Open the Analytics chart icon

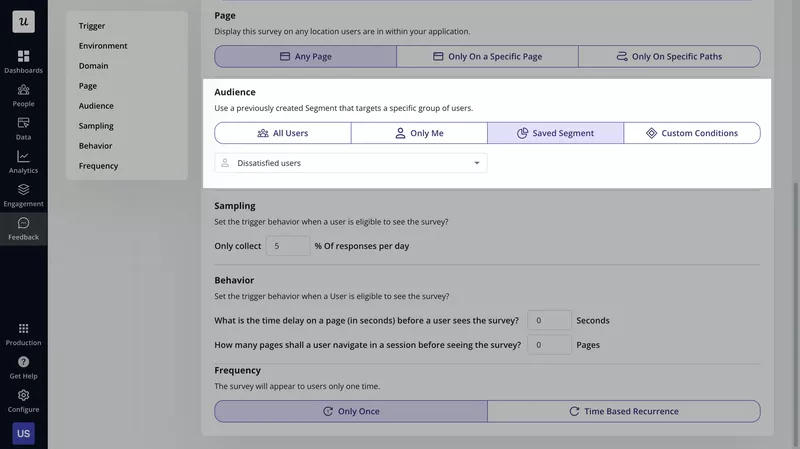pos(23,157)
